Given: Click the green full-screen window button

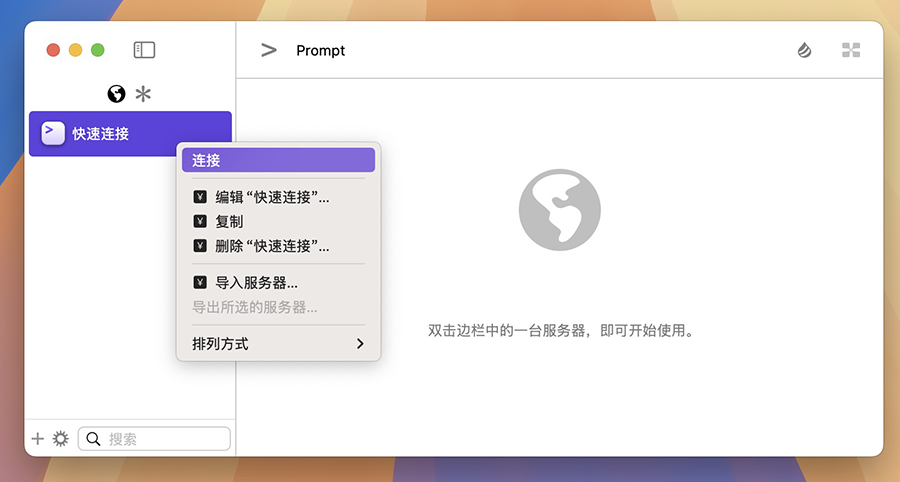Looking at the screenshot, I should 97,50.
